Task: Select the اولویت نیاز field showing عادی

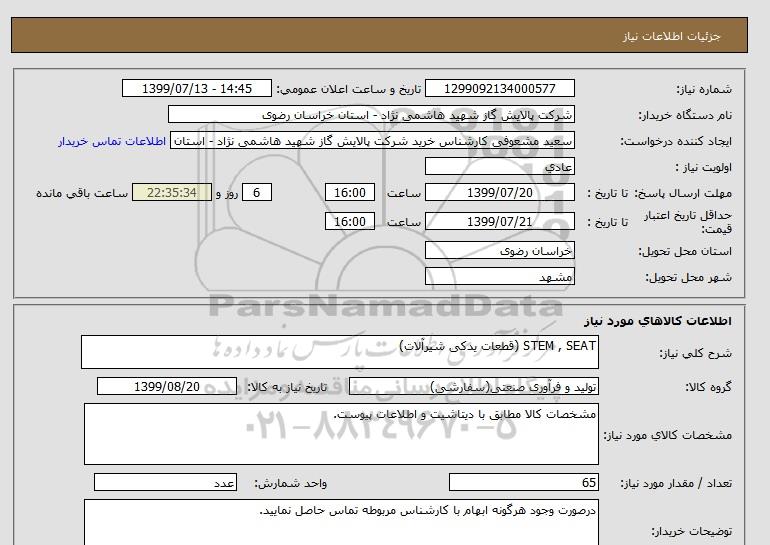Action: point(499,167)
